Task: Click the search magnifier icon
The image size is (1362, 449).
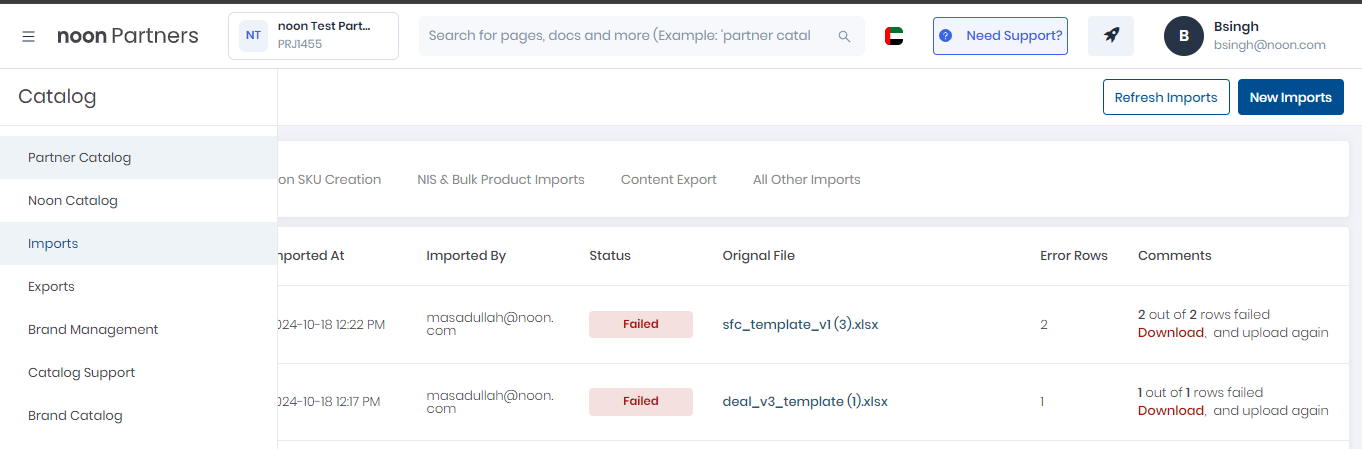Action: point(844,36)
